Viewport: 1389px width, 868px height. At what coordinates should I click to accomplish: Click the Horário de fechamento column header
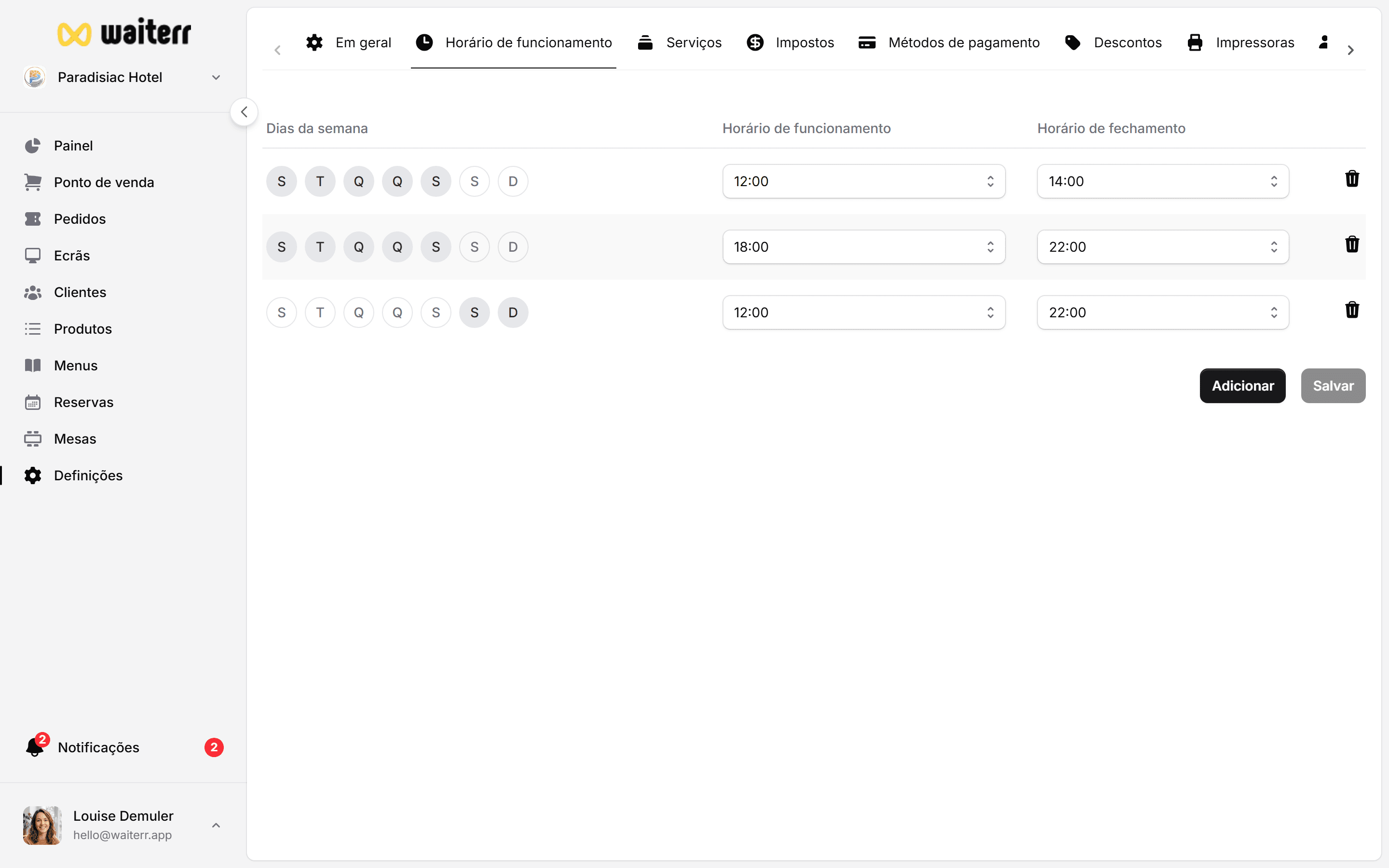(x=1111, y=129)
